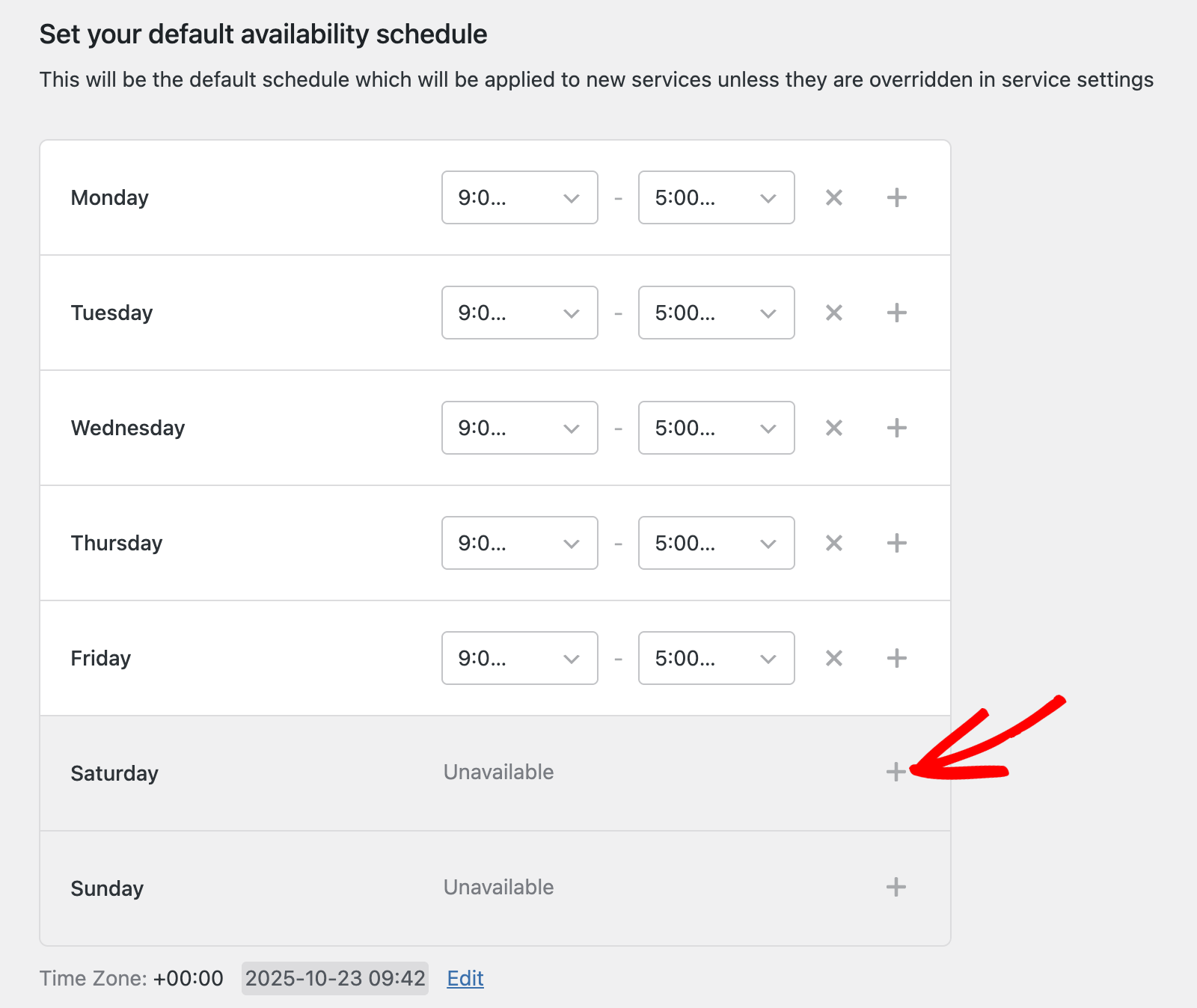Add availability for Saturday
Screen dimensions: 1197x1008
tap(896, 772)
